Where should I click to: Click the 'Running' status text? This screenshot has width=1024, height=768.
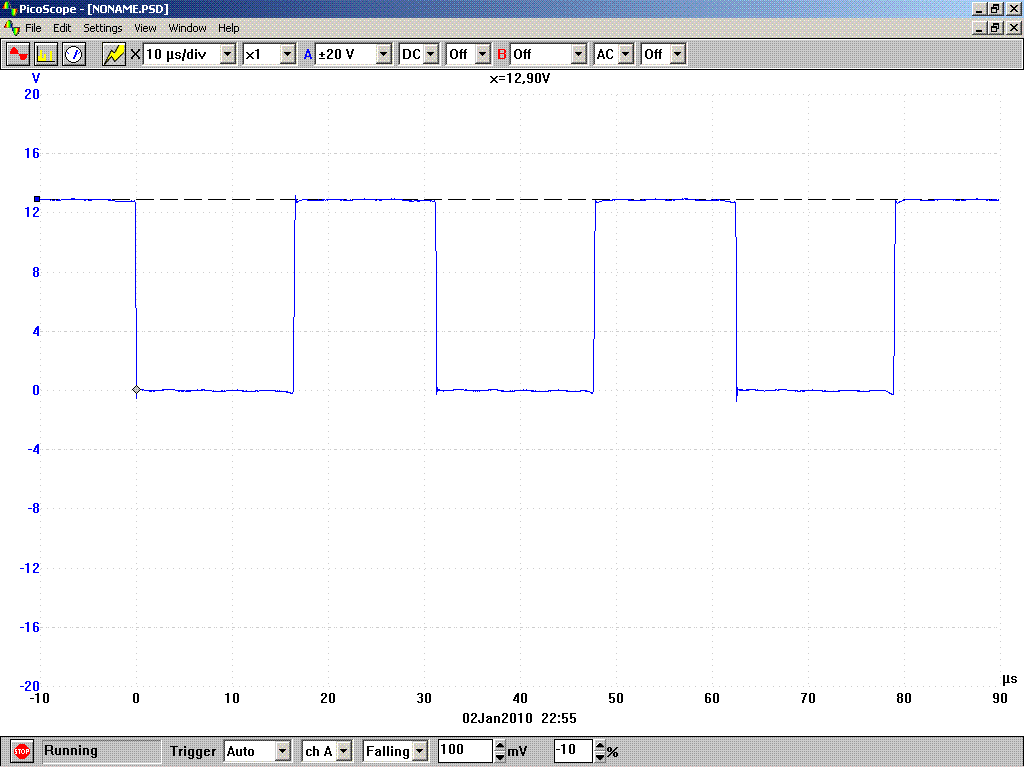tap(71, 750)
